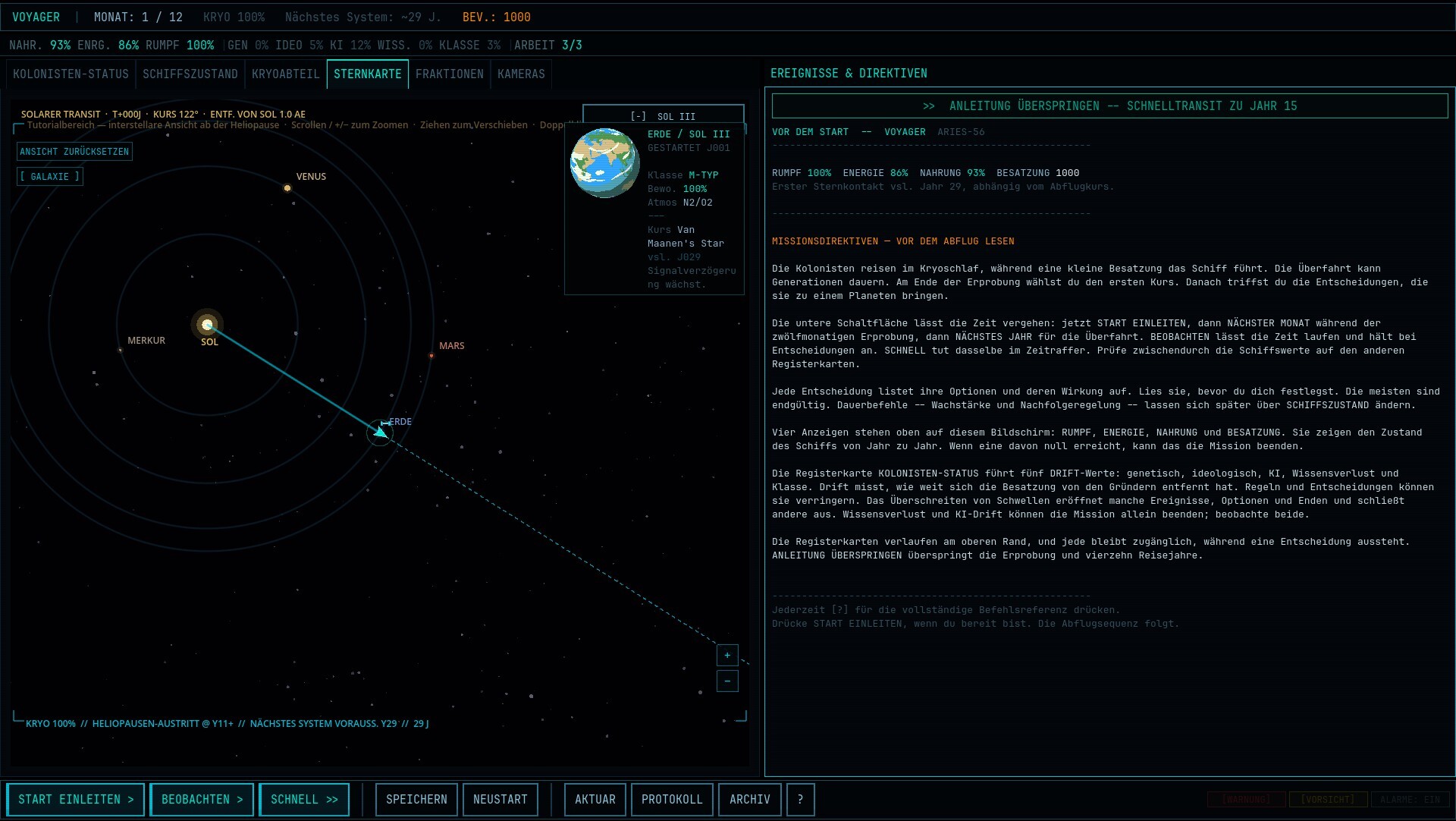Select the Mars planet dot

(431, 355)
